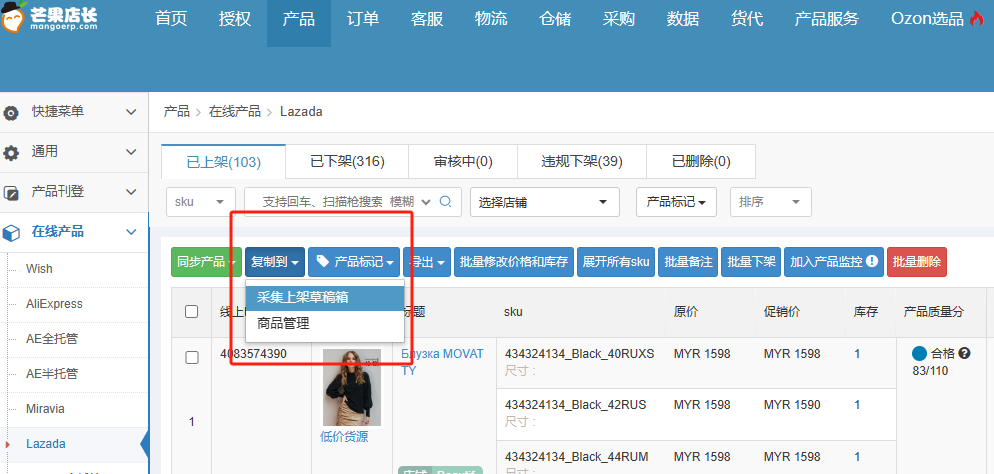Screen dimensions: 994x474
Task: Check the box for product 4083574390
Action: pyautogui.click(x=191, y=357)
